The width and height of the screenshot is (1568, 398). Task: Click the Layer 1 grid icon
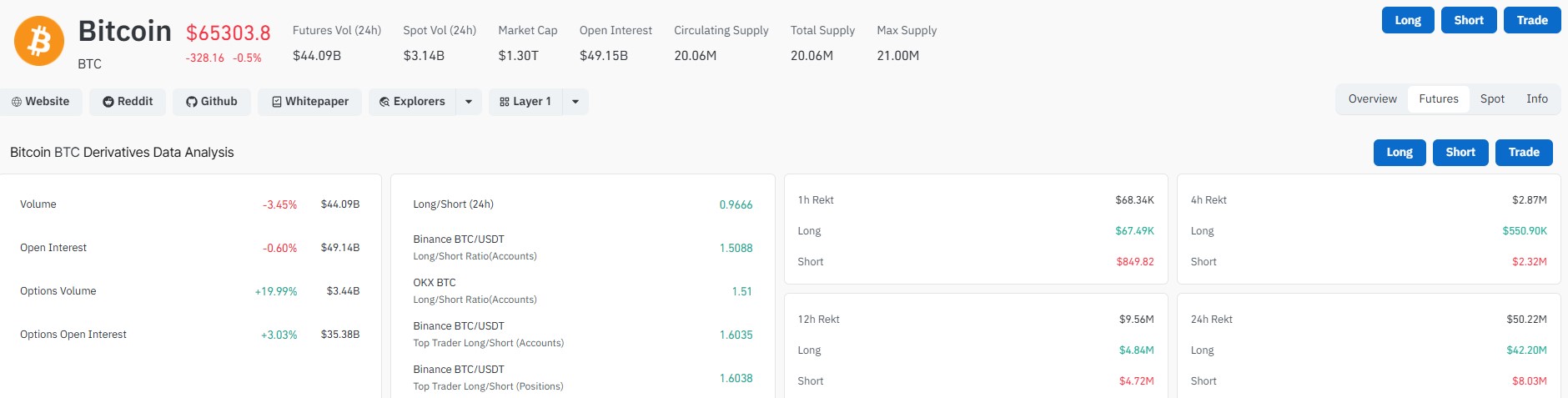coord(505,102)
